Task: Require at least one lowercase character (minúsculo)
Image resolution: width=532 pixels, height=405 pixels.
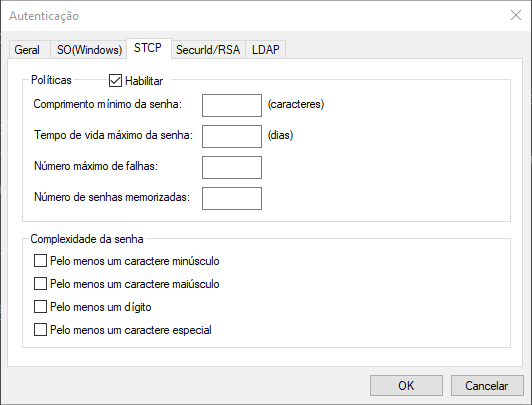Action: coord(40,261)
